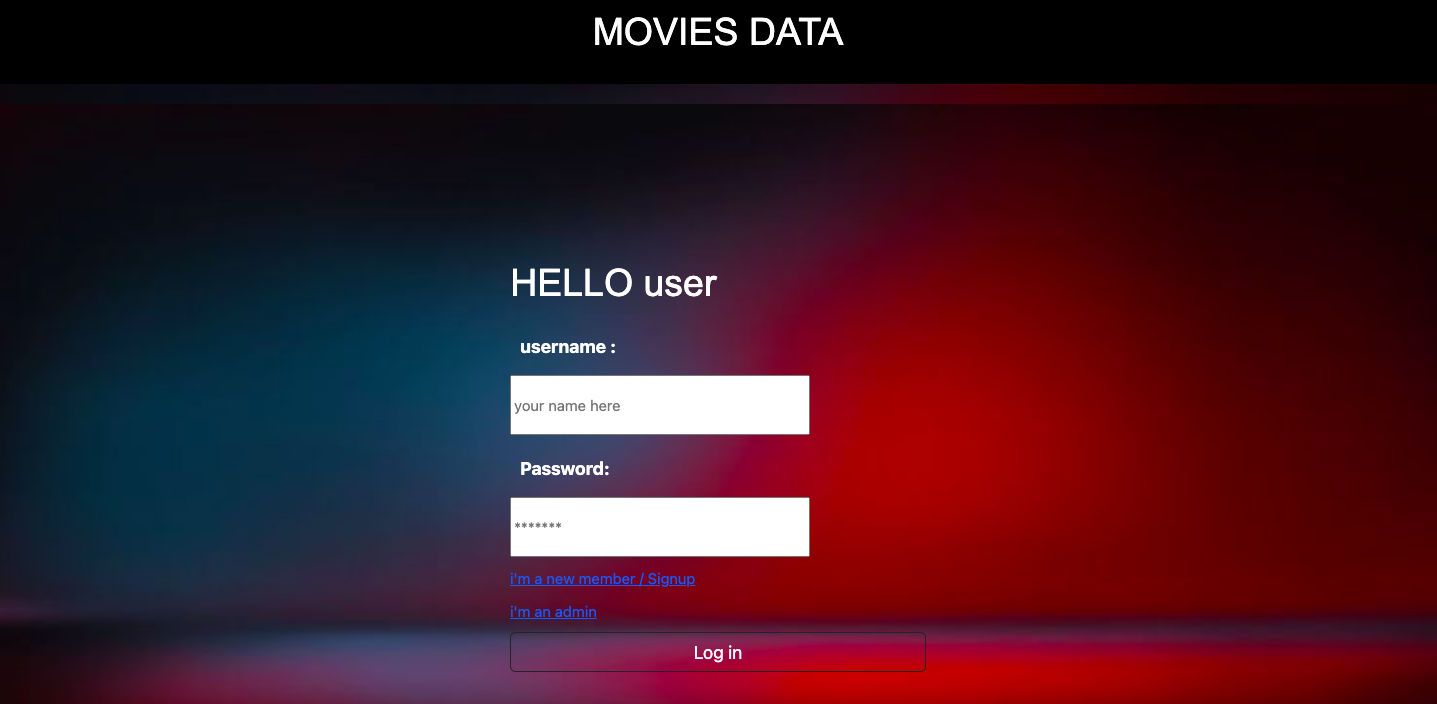Click the HELLO user heading
Image resolution: width=1437 pixels, height=704 pixels.
tap(613, 283)
